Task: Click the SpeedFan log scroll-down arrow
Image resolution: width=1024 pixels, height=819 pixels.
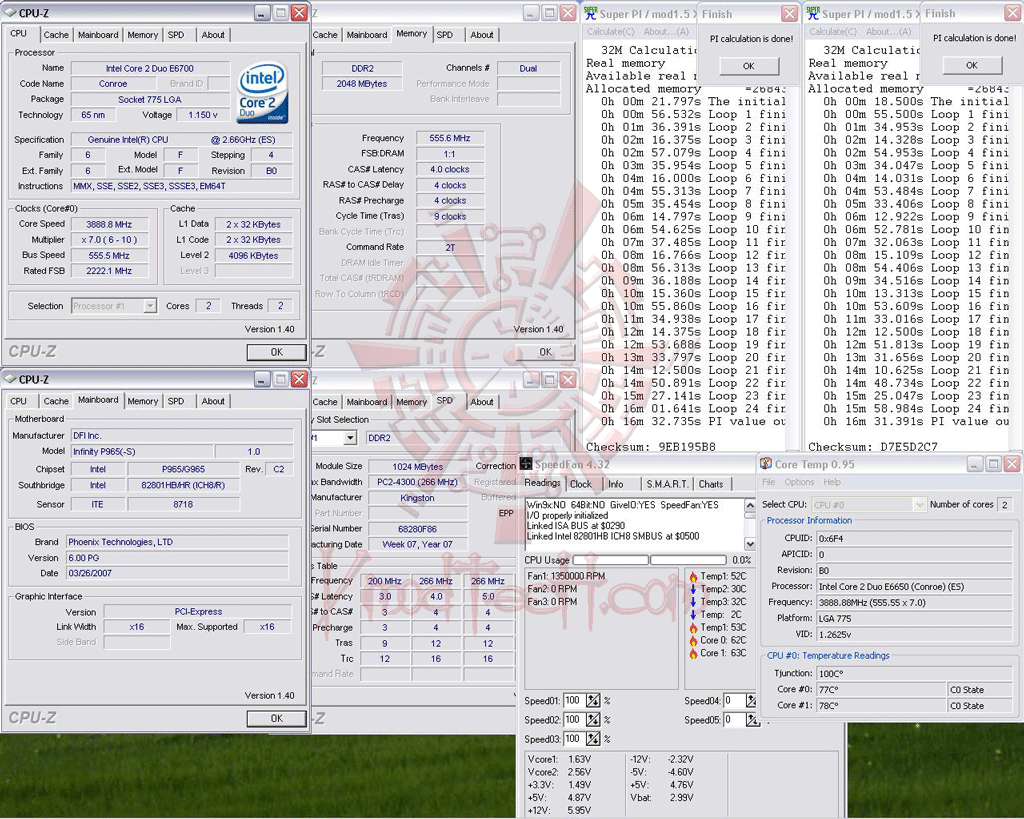Action: (x=750, y=543)
